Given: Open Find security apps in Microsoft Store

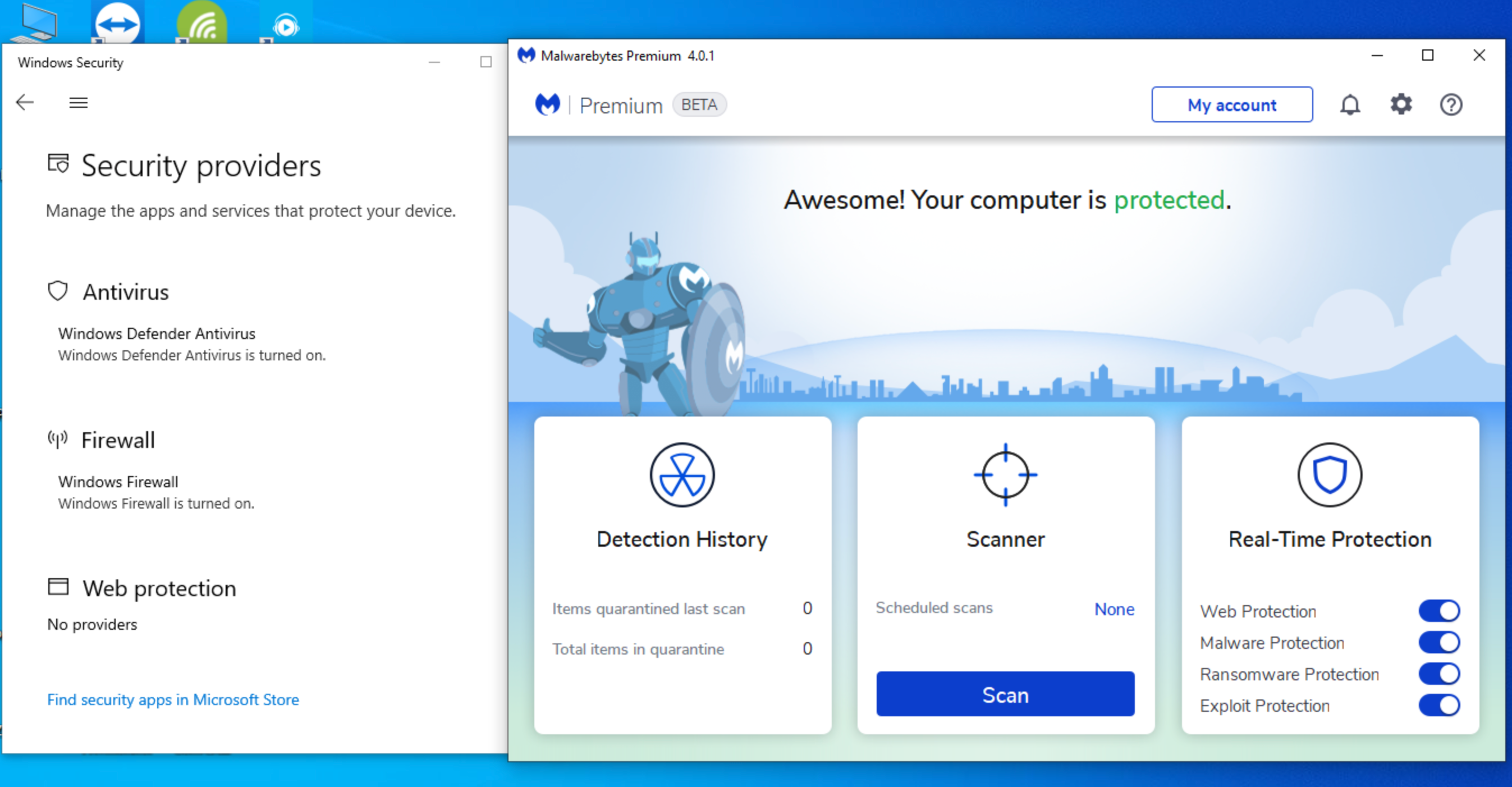Looking at the screenshot, I should (173, 699).
